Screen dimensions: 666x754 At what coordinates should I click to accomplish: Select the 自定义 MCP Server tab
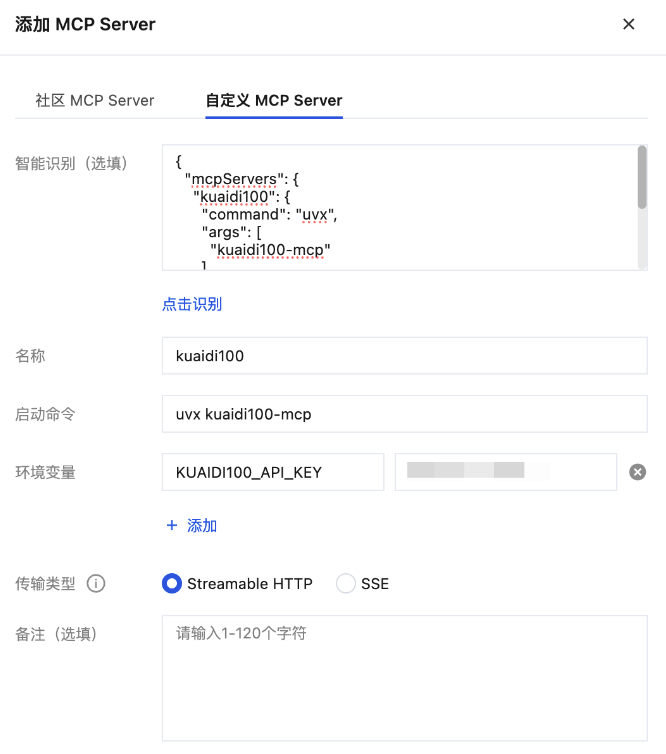[x=274, y=101]
